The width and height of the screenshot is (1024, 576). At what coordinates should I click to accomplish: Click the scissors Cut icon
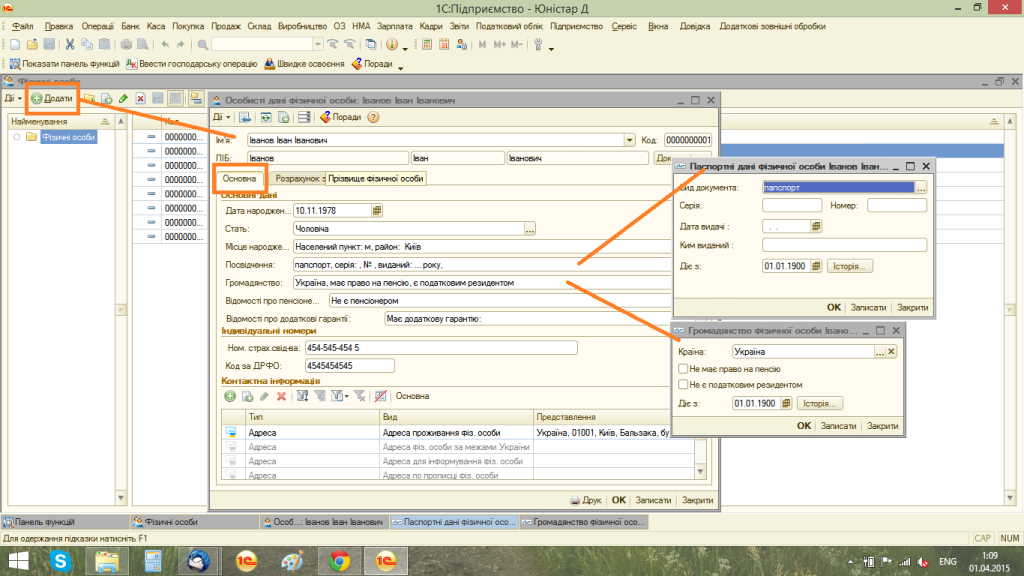(x=69, y=44)
